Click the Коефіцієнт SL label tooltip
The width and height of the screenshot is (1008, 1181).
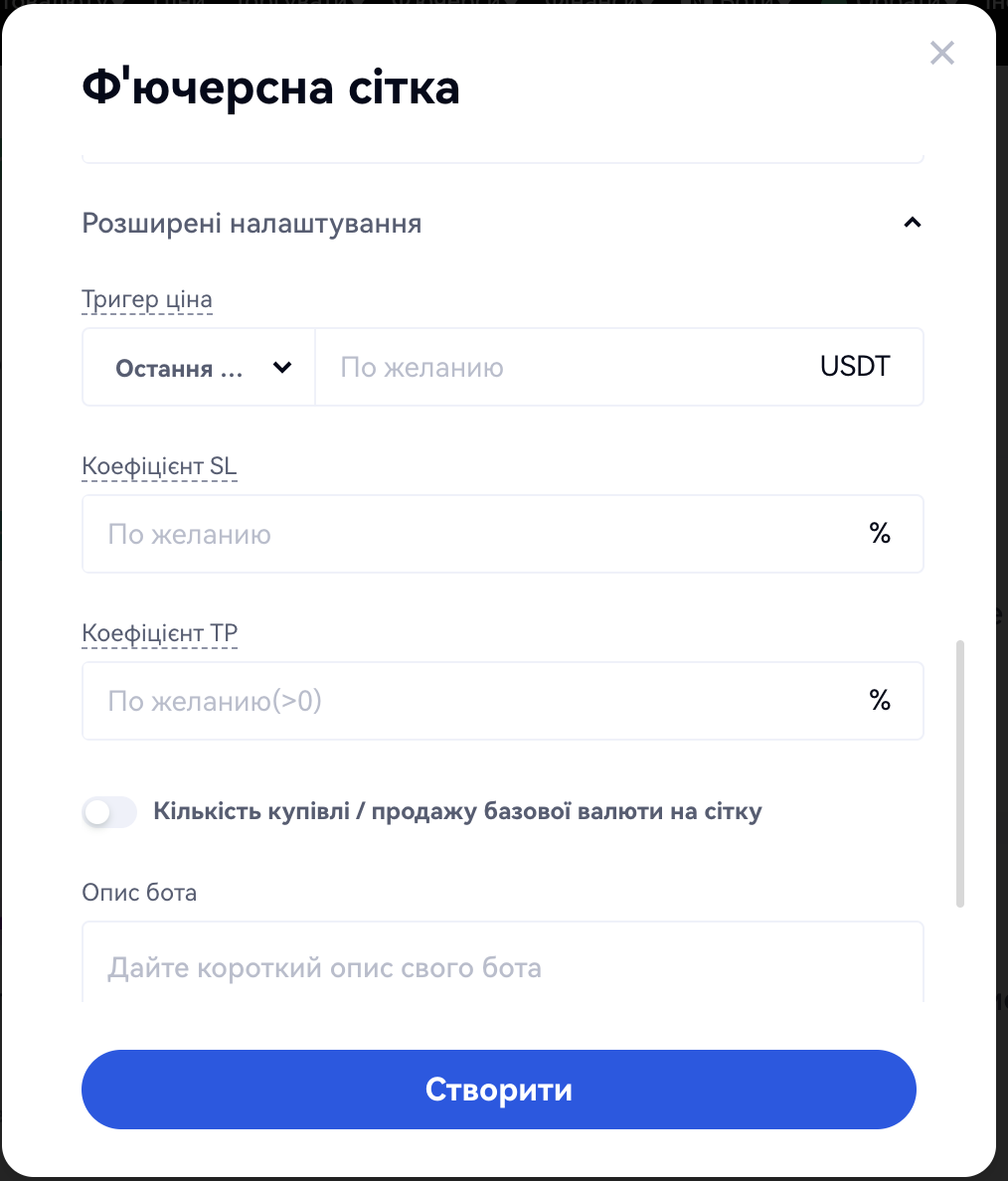click(x=159, y=467)
